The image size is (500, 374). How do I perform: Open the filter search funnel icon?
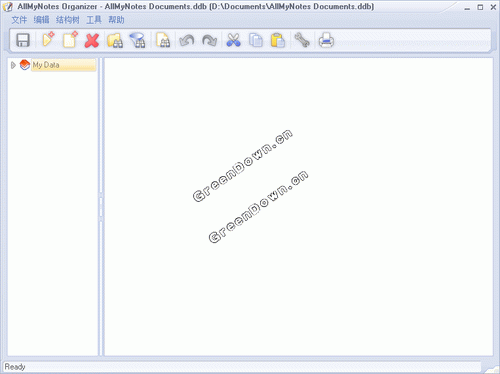pos(137,40)
